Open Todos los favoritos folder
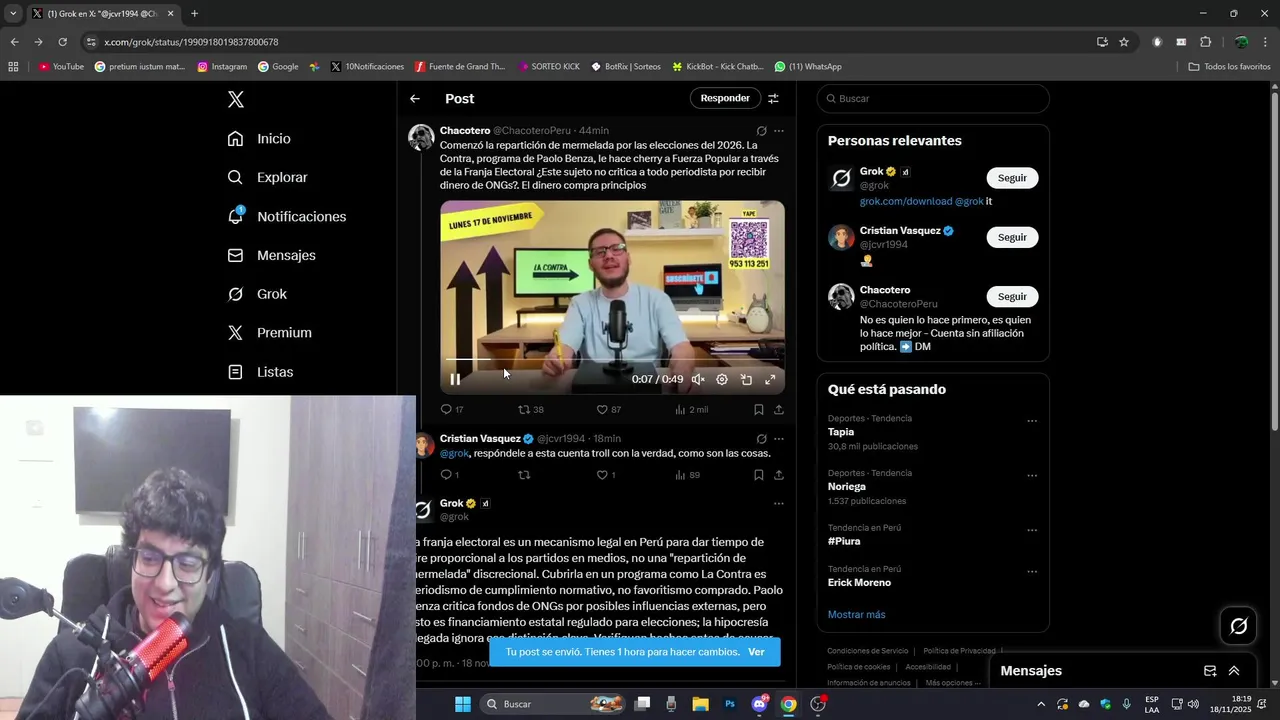Viewport: 1280px width, 720px height. 1229,67
